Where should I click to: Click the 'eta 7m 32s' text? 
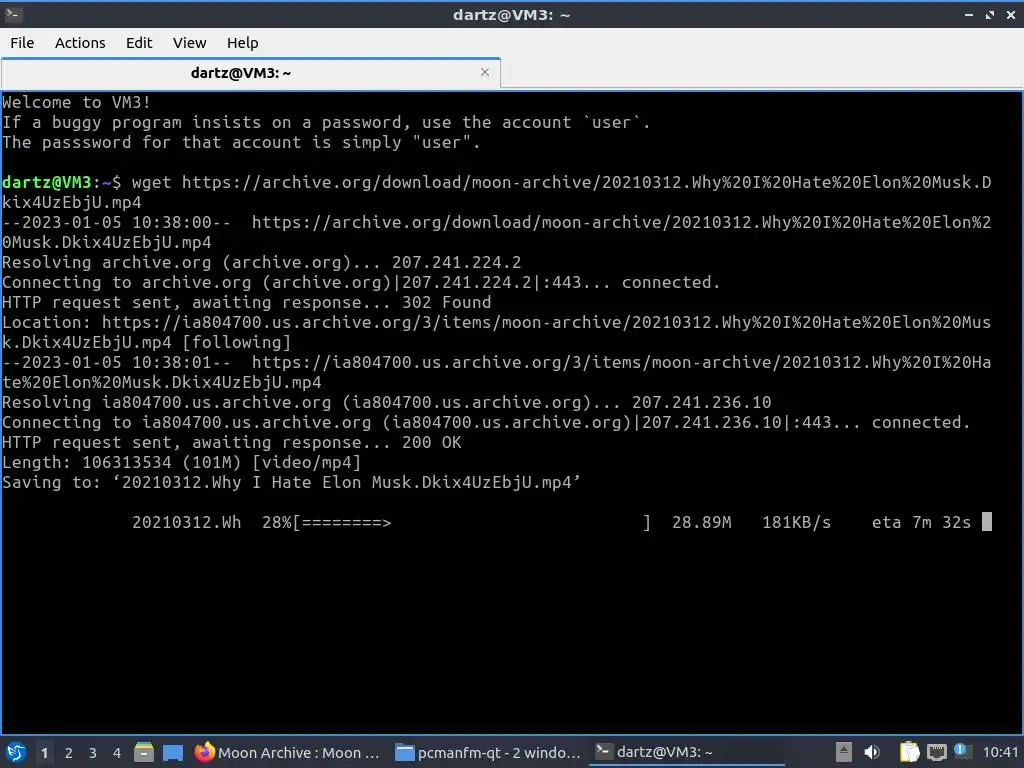click(x=921, y=522)
